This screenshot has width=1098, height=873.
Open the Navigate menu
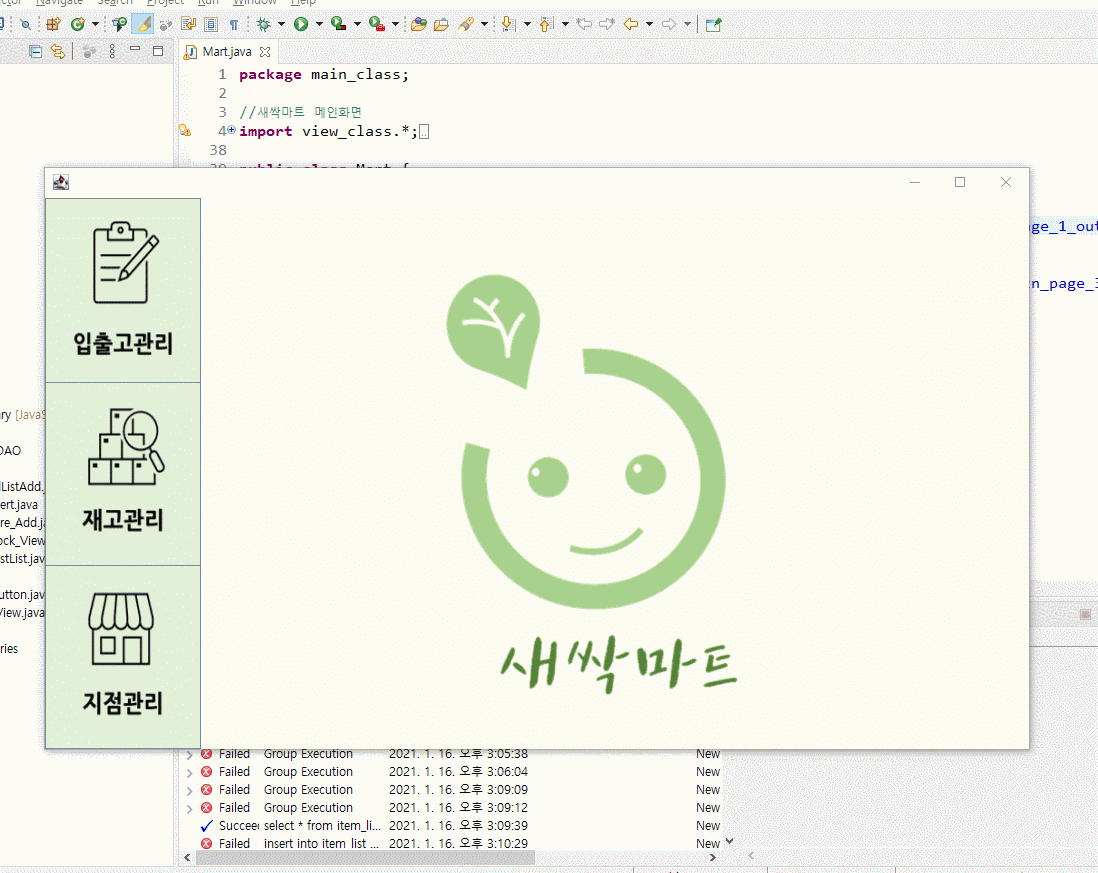59,2
